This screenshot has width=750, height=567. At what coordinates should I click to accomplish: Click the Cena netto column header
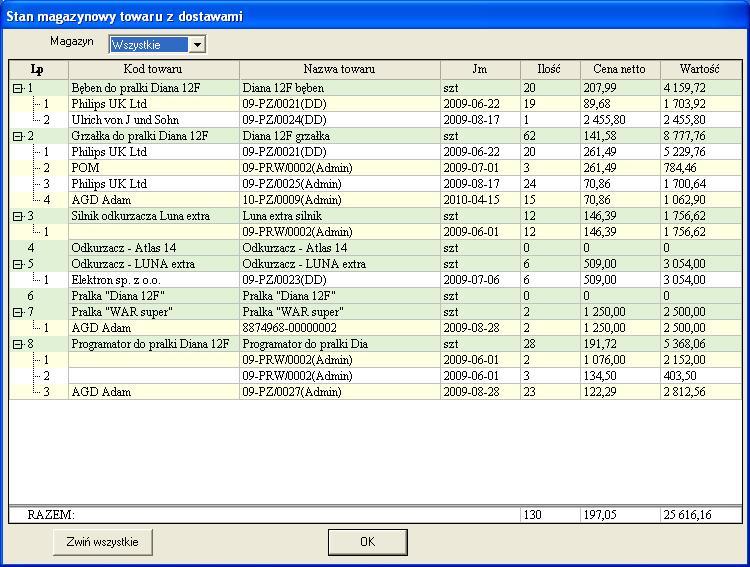[x=620, y=69]
